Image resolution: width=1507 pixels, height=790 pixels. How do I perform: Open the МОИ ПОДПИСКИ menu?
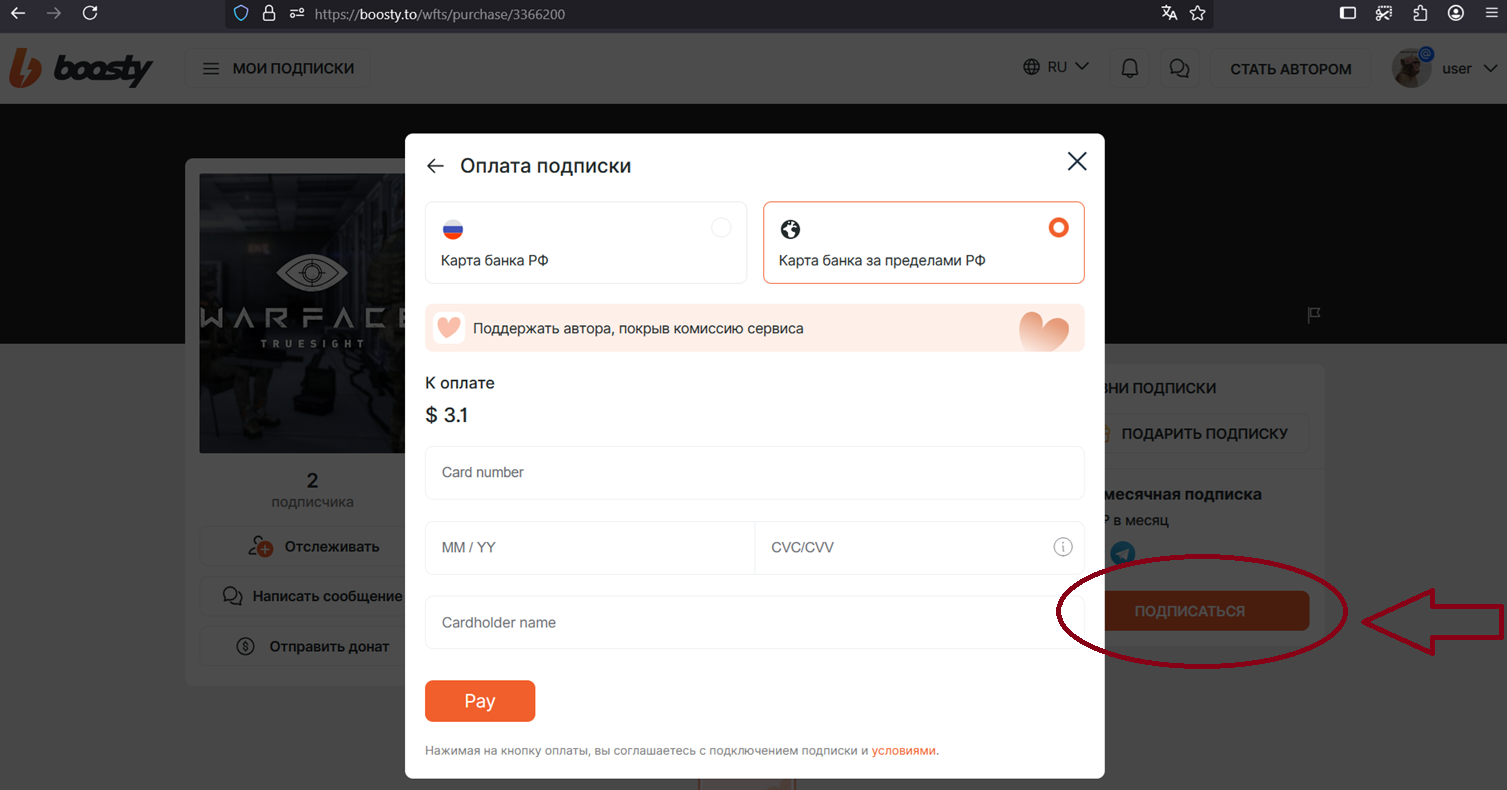[278, 68]
